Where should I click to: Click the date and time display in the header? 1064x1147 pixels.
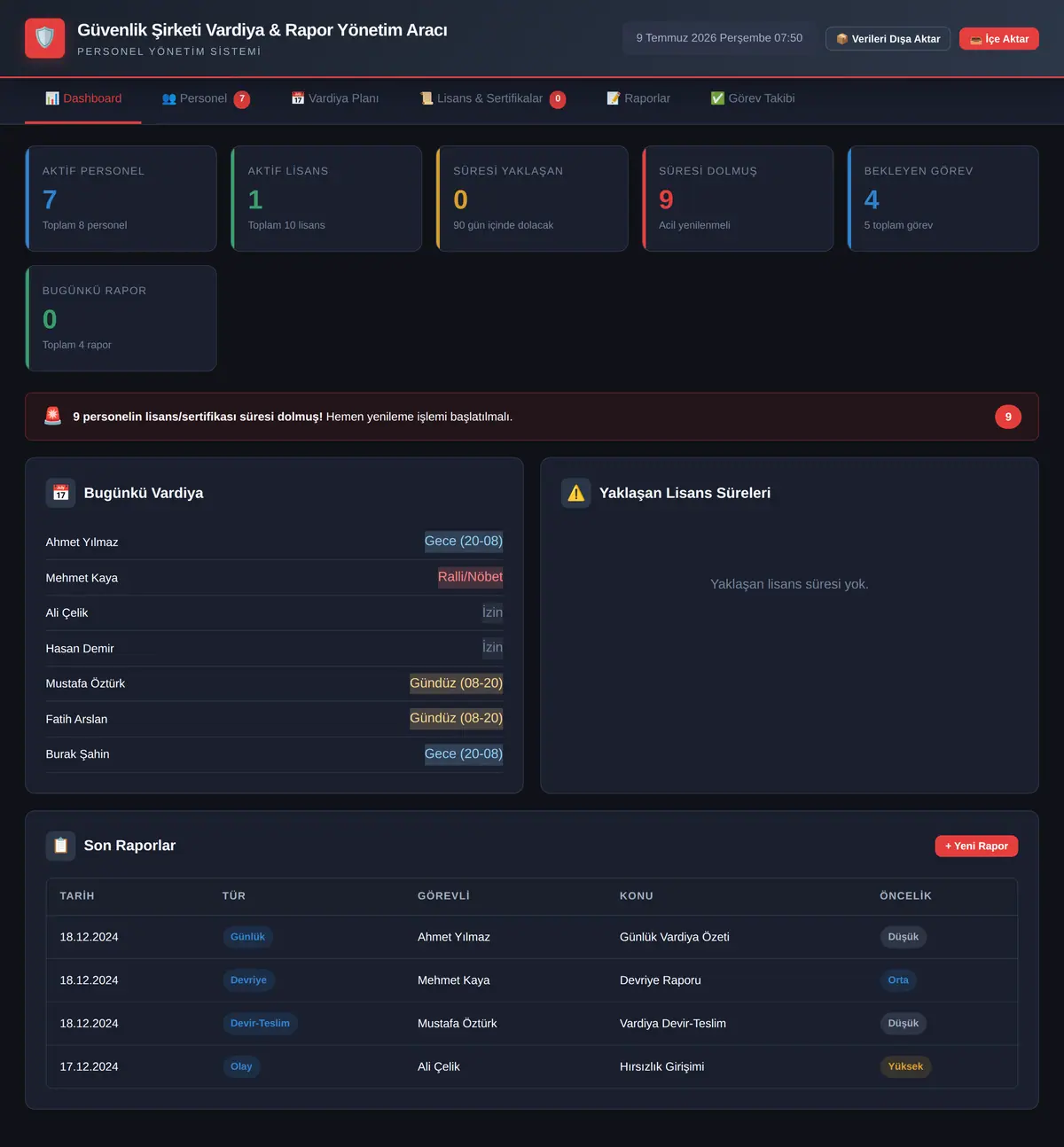tap(719, 38)
